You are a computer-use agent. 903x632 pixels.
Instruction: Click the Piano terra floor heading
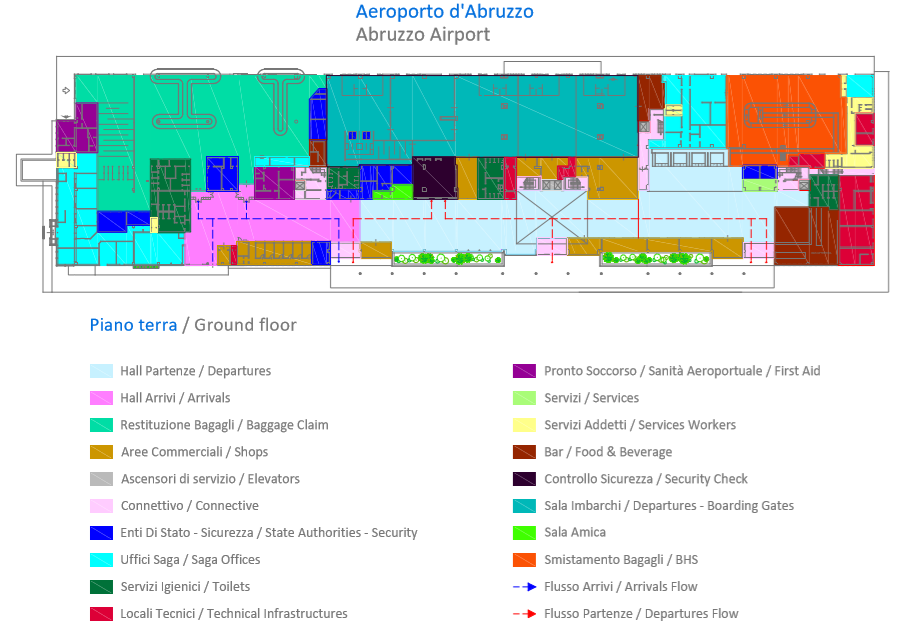[133, 325]
